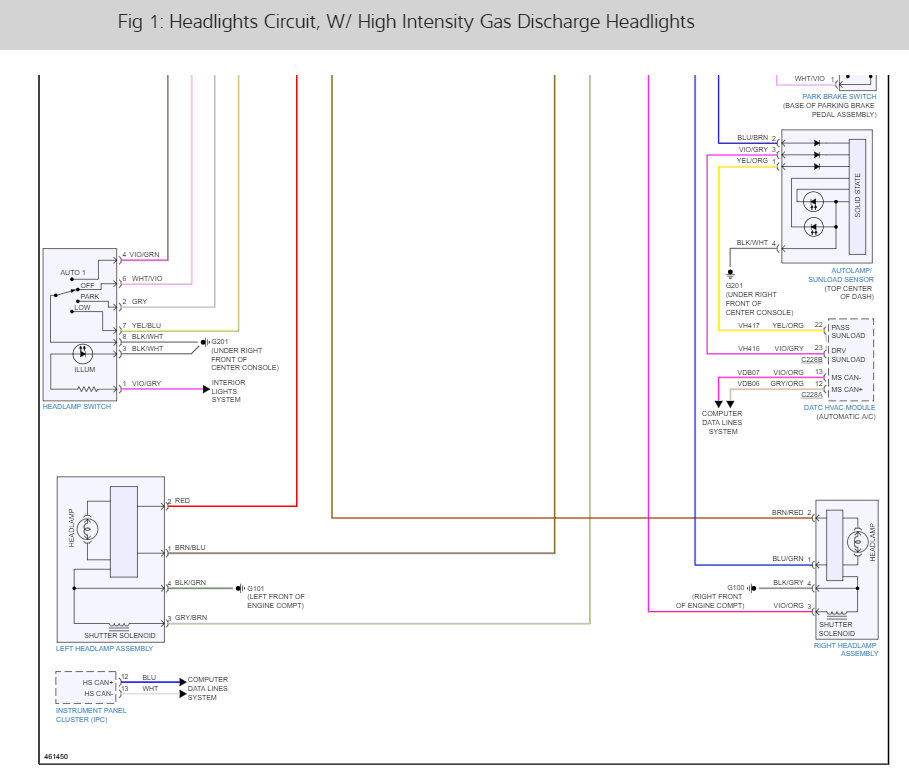This screenshot has width=909, height=781.
Task: Click the G201 ground symbol near headlamp switch
Action: point(204,342)
